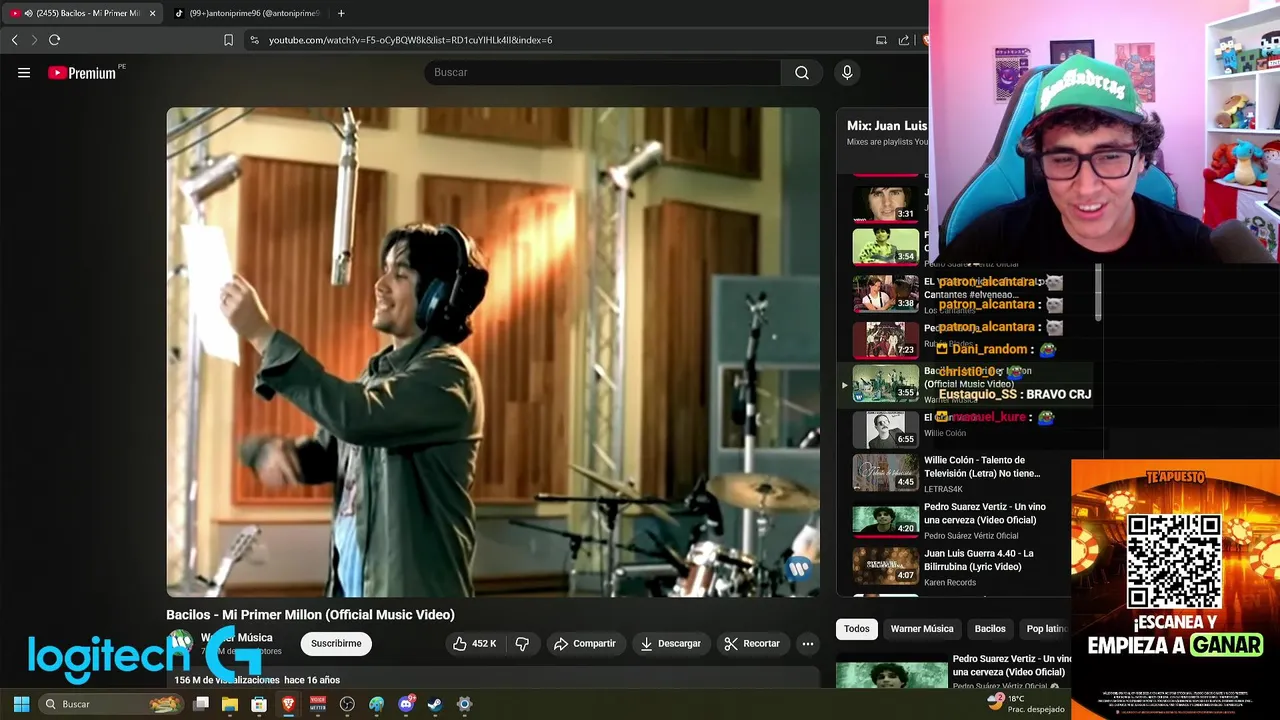Open Discord from the taskbar
Screen dimensions: 1280x720
[x=406, y=704]
